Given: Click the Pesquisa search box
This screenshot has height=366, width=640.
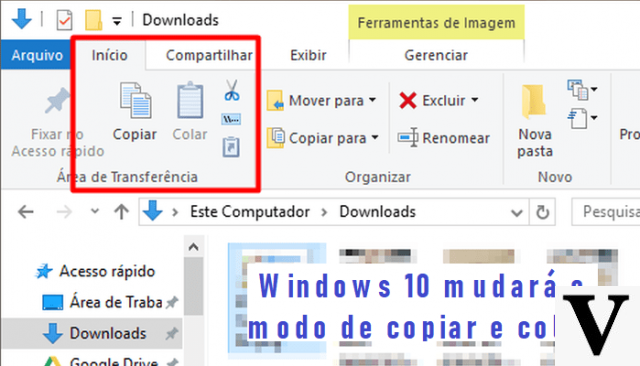Looking at the screenshot, I should 606,212.
